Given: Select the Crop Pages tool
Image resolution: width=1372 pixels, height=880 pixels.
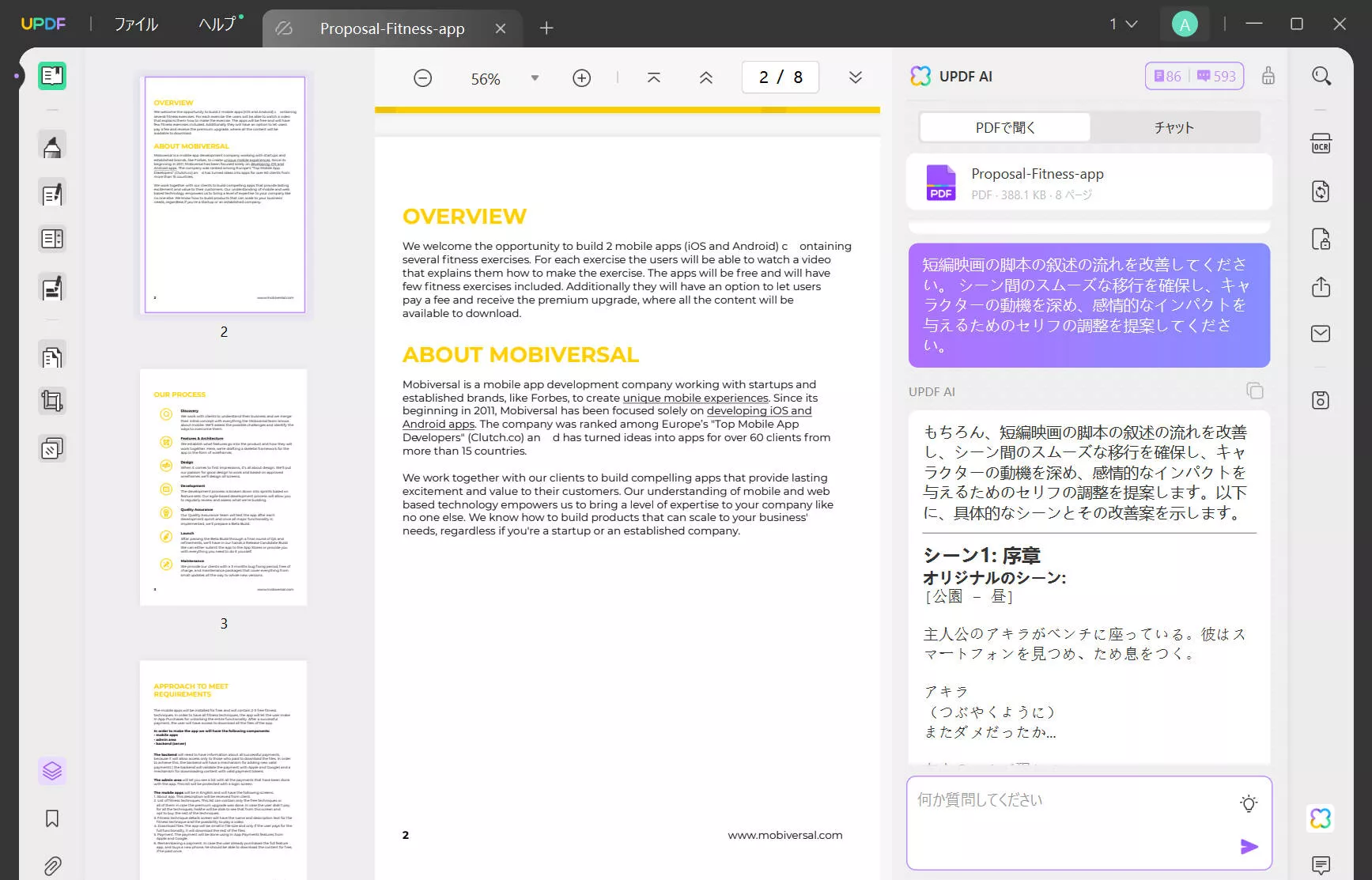Looking at the screenshot, I should pos(52,402).
